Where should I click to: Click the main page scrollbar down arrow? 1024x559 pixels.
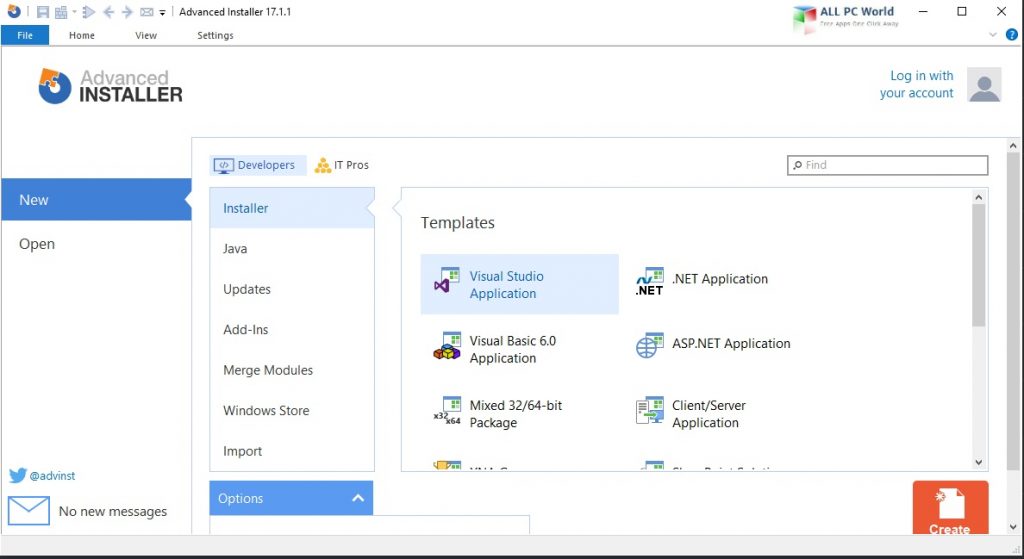coord(1013,527)
